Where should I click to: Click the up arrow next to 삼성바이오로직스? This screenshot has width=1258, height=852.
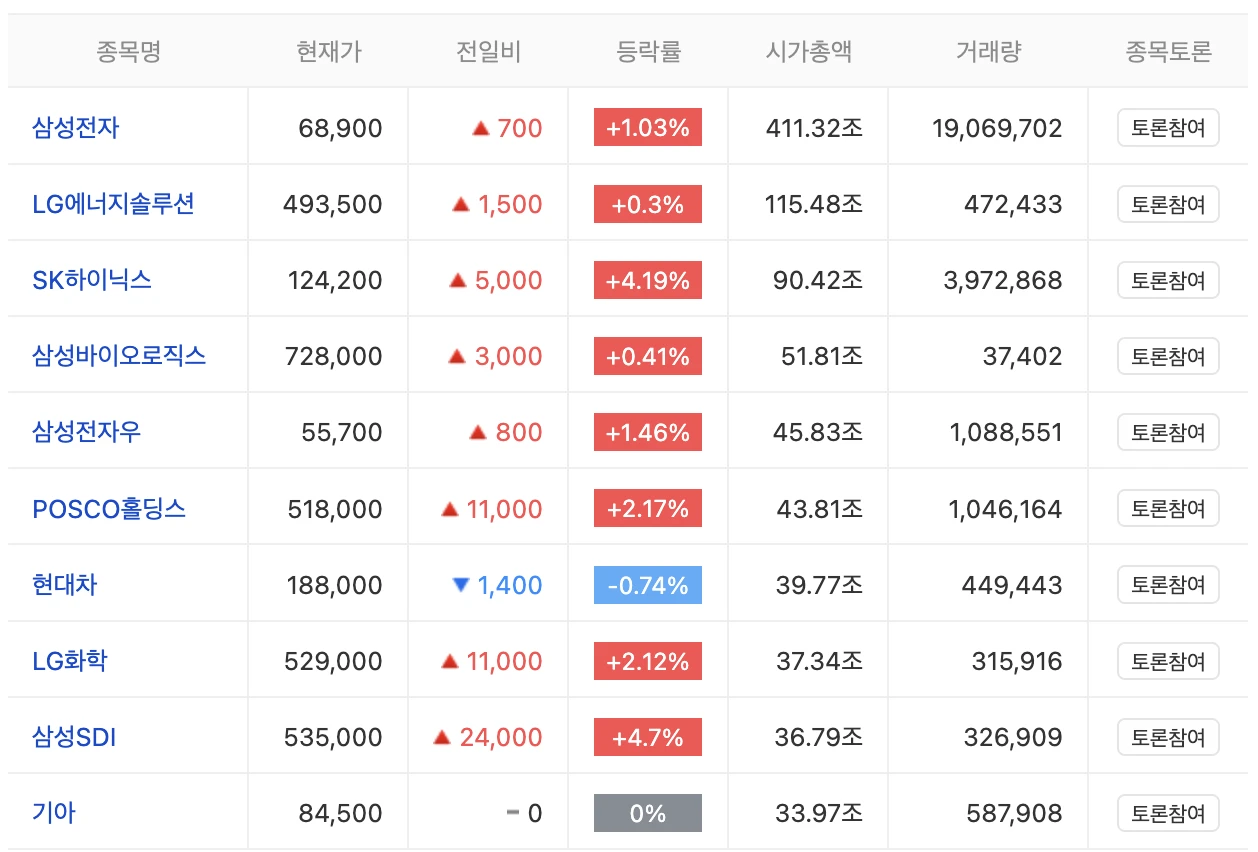pos(459,355)
